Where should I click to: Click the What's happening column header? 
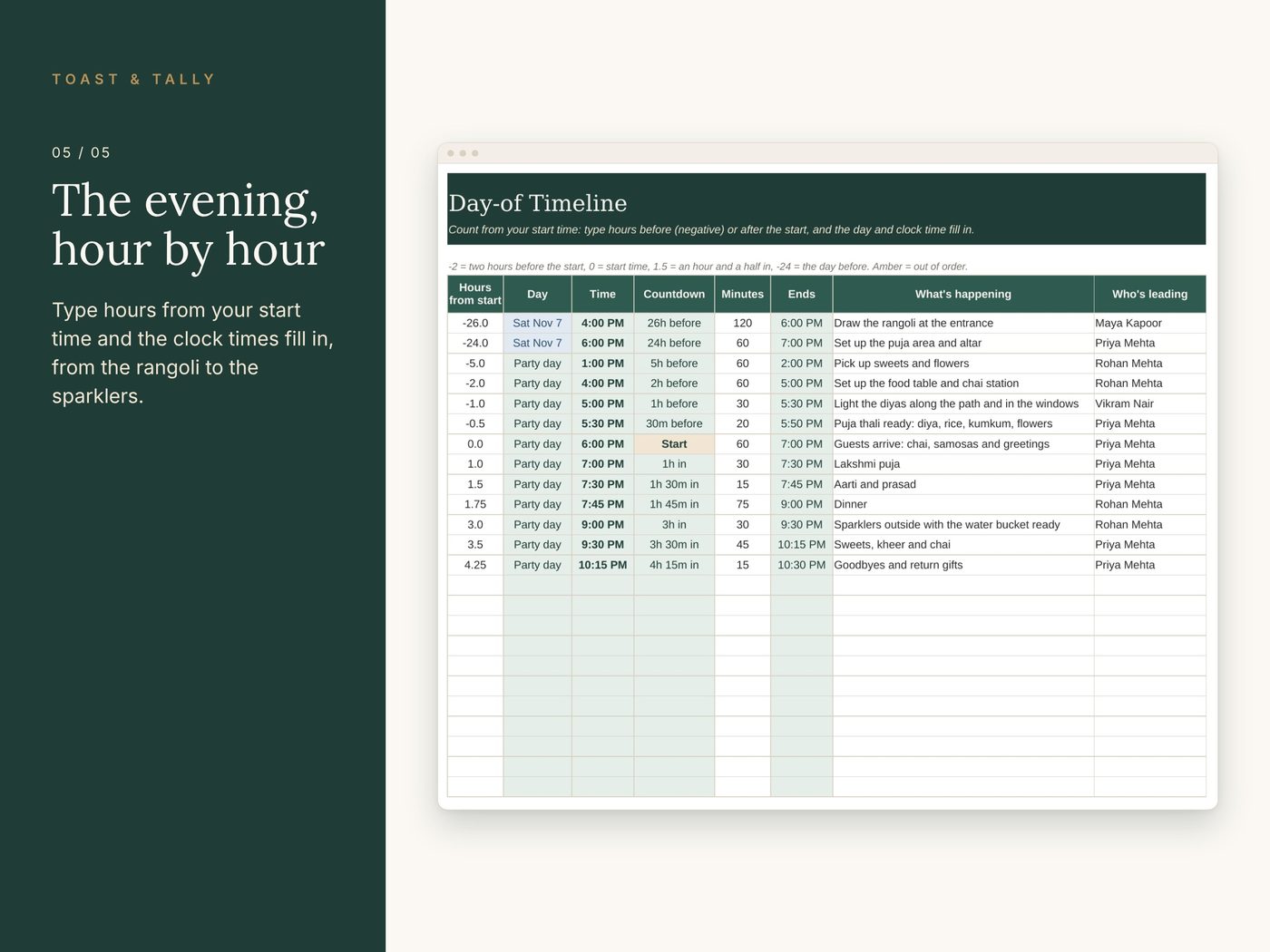[x=963, y=294]
